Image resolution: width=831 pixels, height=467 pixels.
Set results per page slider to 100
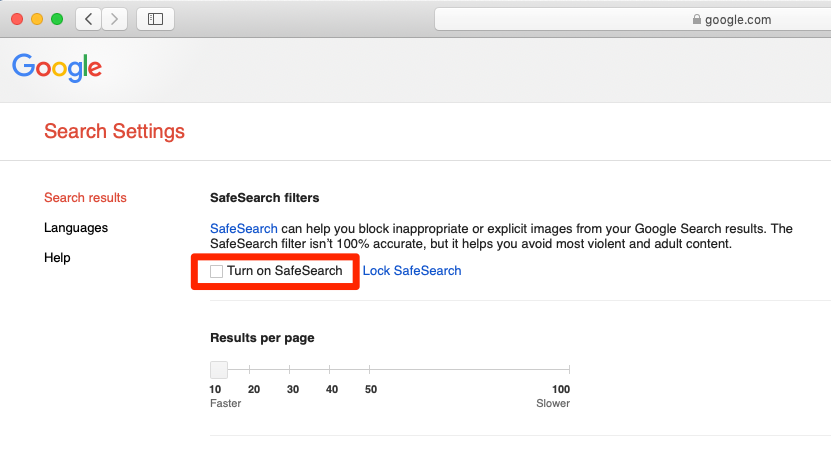tap(569, 369)
